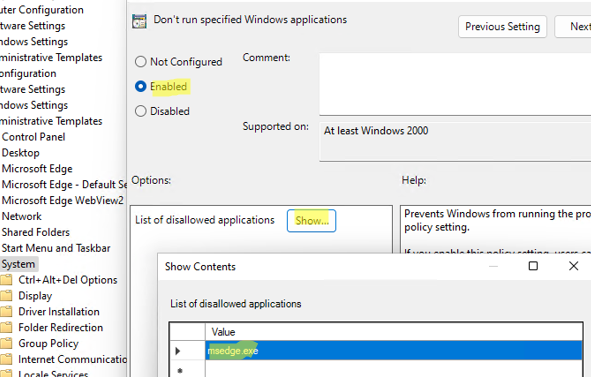Click the policy setting icon beside the title

[139, 21]
